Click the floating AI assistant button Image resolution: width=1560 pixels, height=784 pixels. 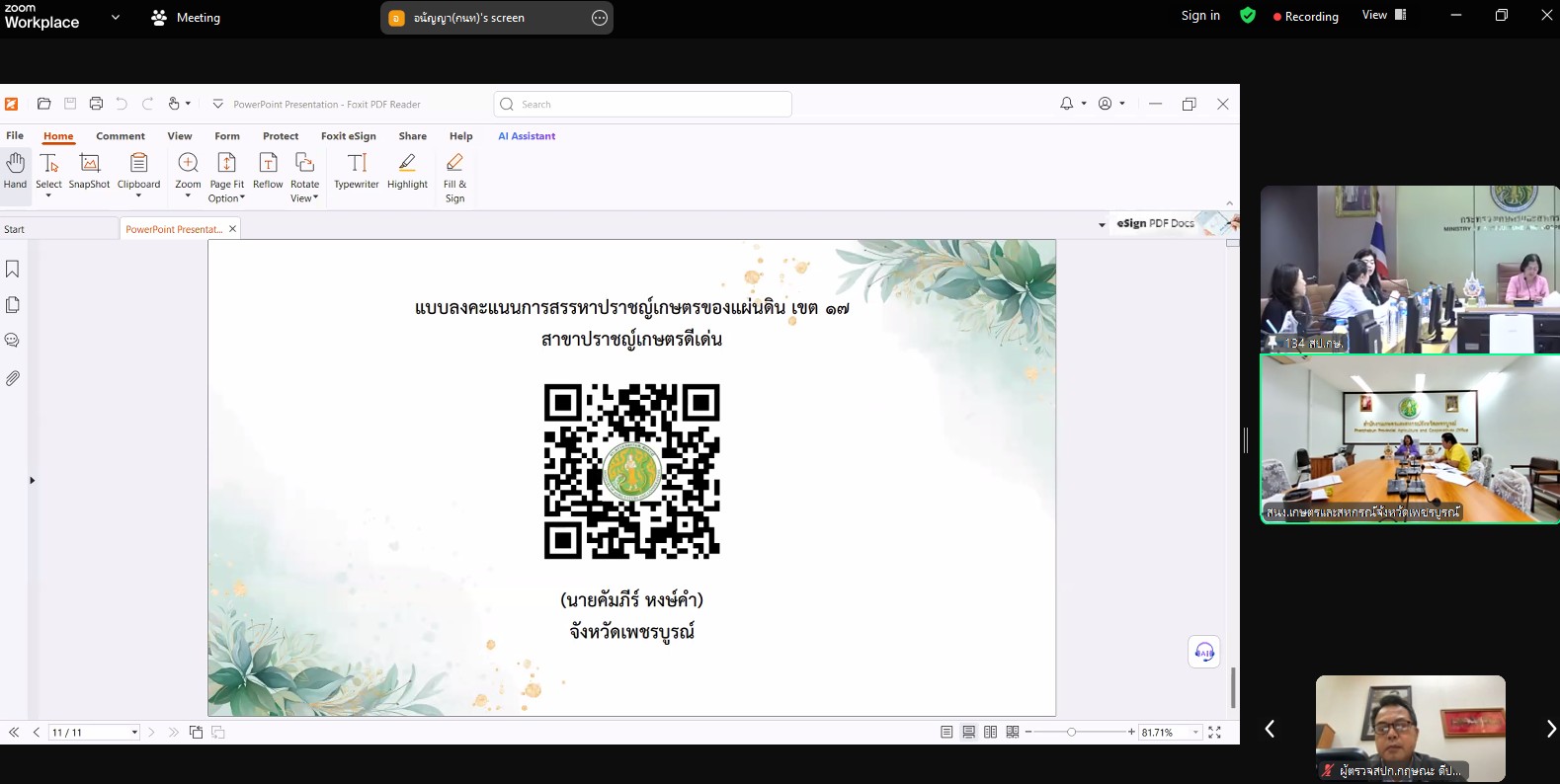pyautogui.click(x=1204, y=652)
